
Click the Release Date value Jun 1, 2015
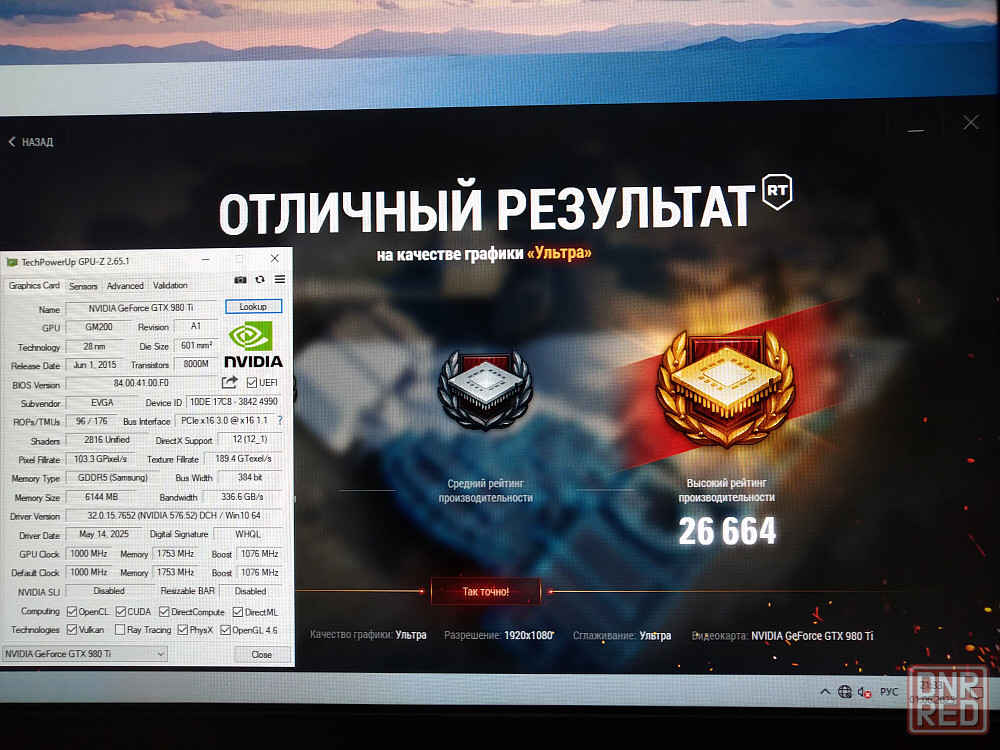(94, 365)
